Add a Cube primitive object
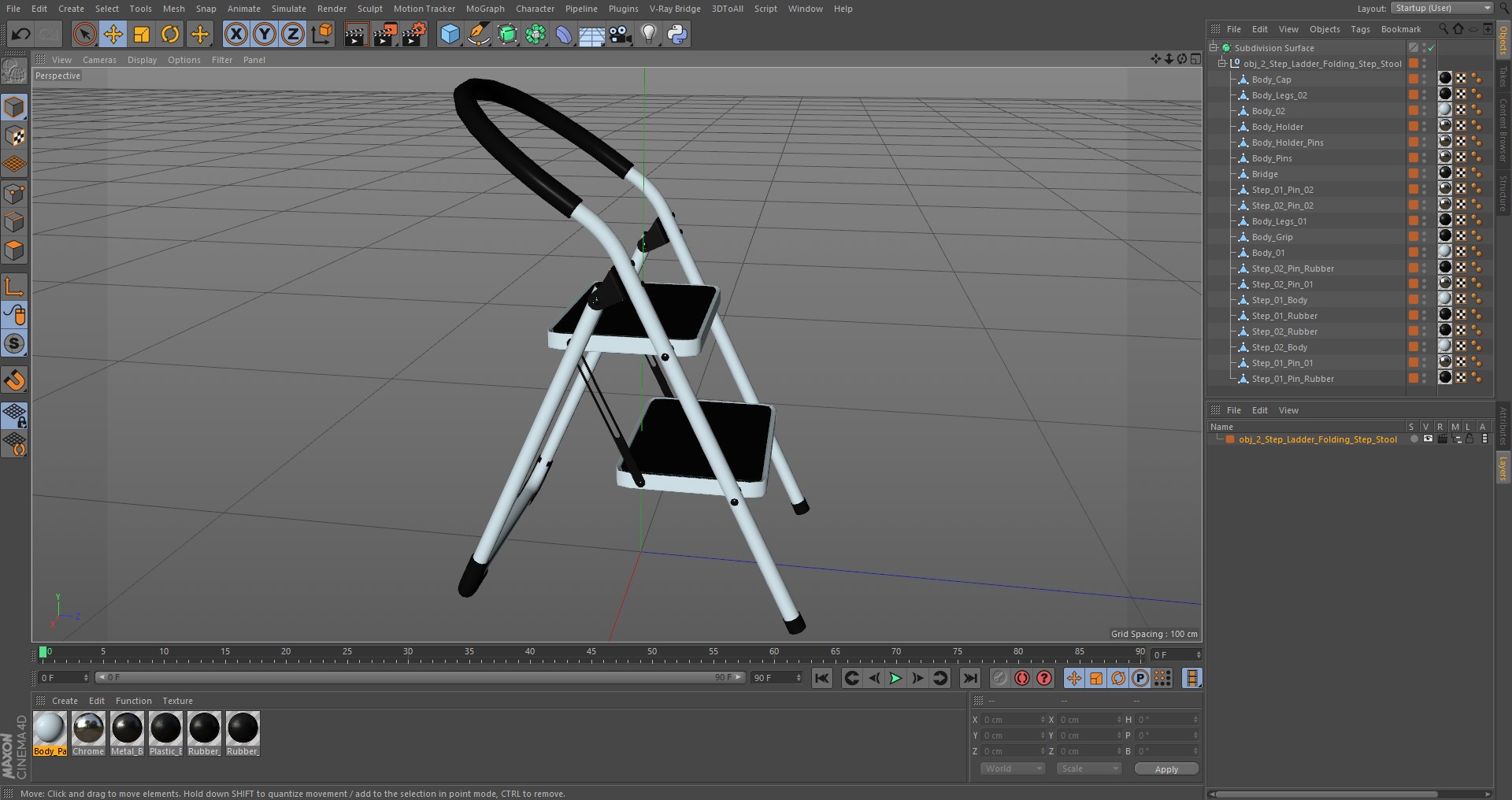Screen dimensions: 1512x800 pyautogui.click(x=450, y=34)
